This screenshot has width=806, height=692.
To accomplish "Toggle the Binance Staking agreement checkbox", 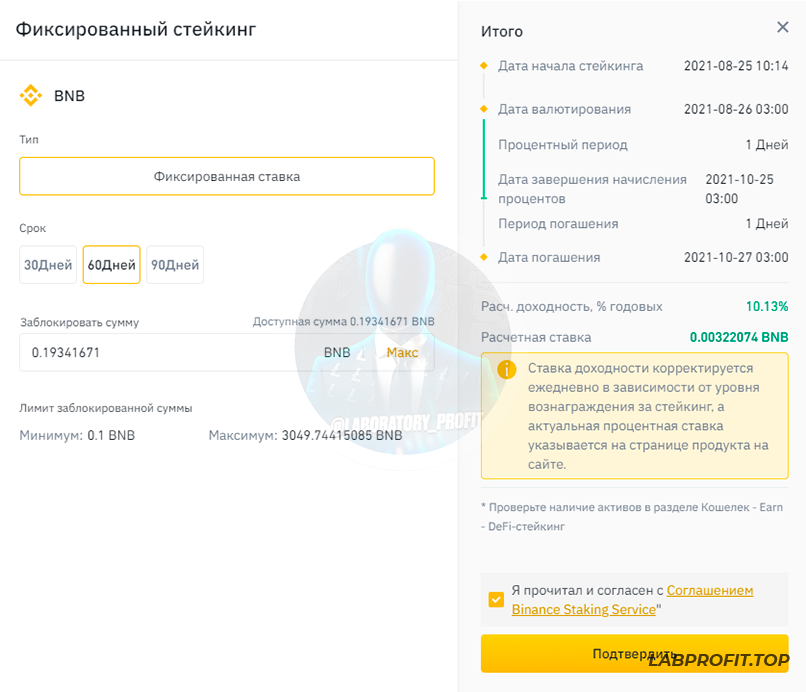I will (x=496, y=600).
